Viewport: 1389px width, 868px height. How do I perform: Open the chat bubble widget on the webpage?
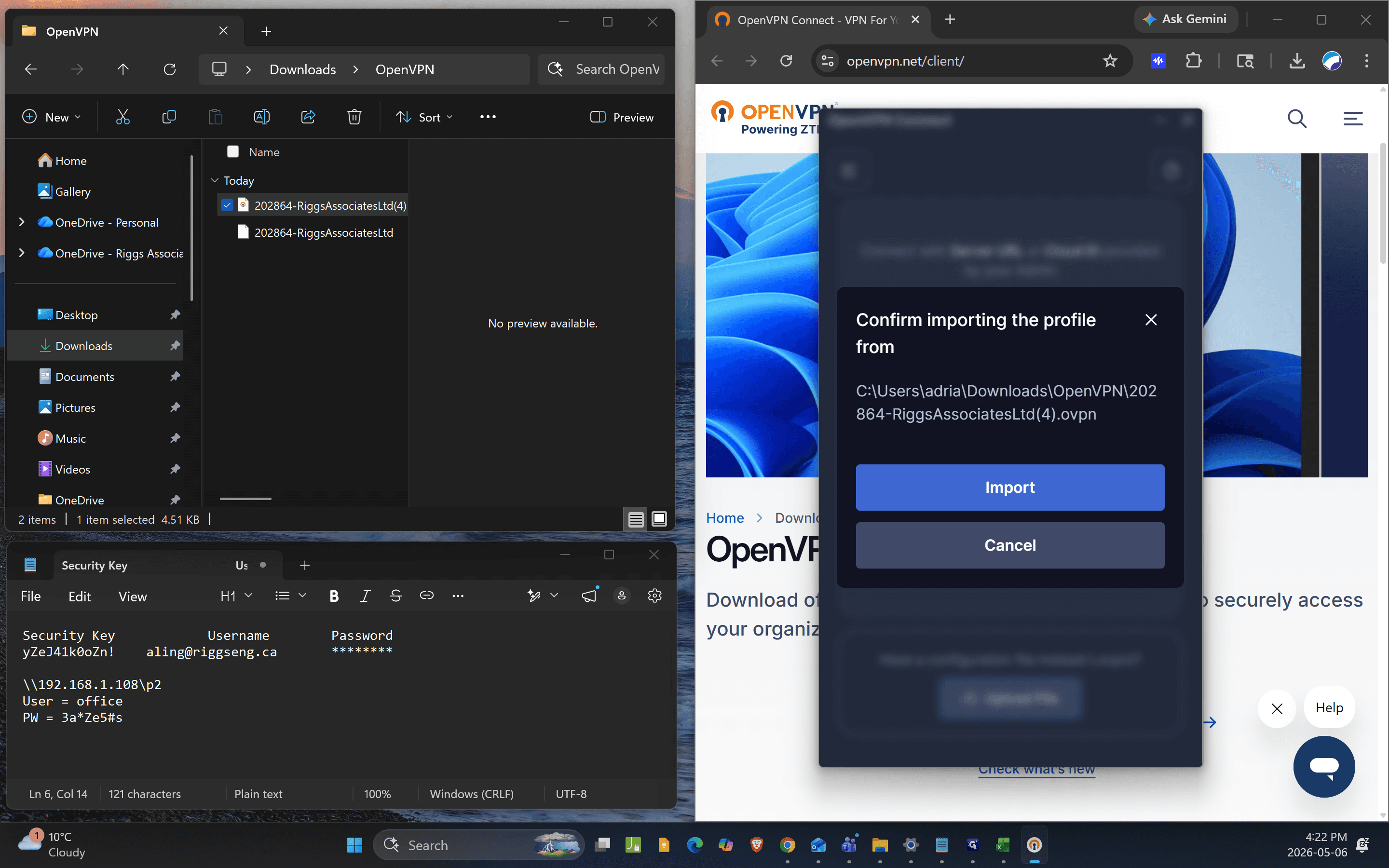point(1323,766)
